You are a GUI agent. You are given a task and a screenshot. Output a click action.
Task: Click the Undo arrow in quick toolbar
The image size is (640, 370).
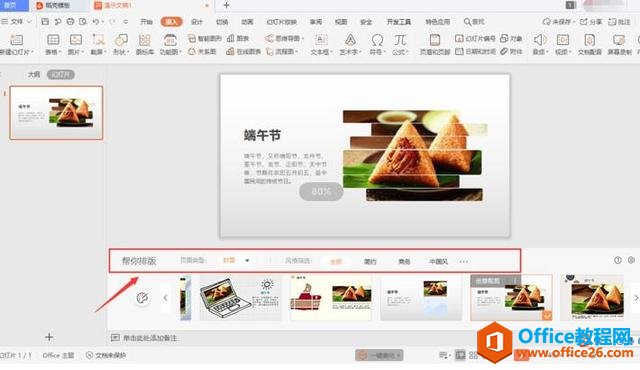[96, 22]
